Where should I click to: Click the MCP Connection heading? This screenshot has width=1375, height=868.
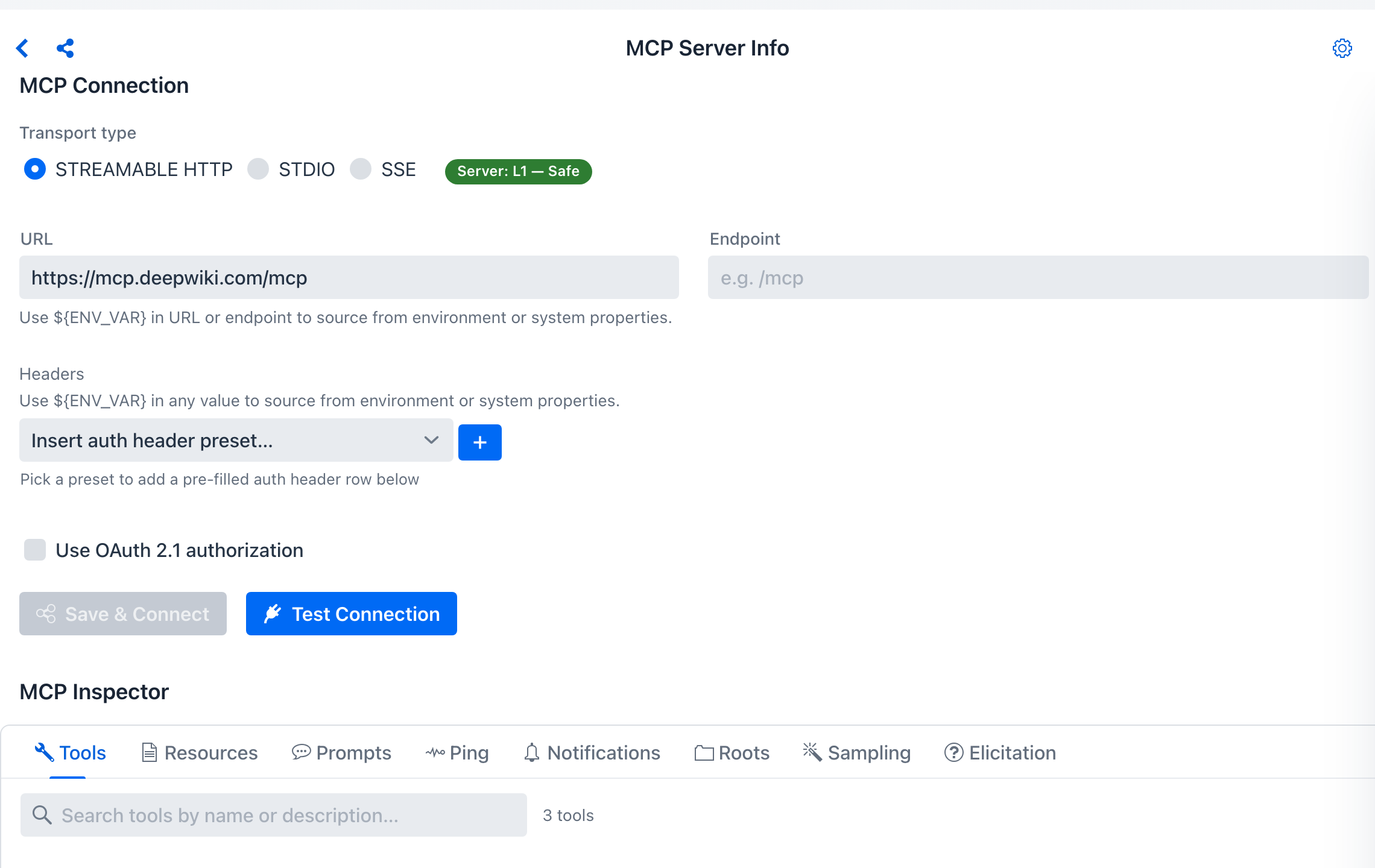(104, 85)
